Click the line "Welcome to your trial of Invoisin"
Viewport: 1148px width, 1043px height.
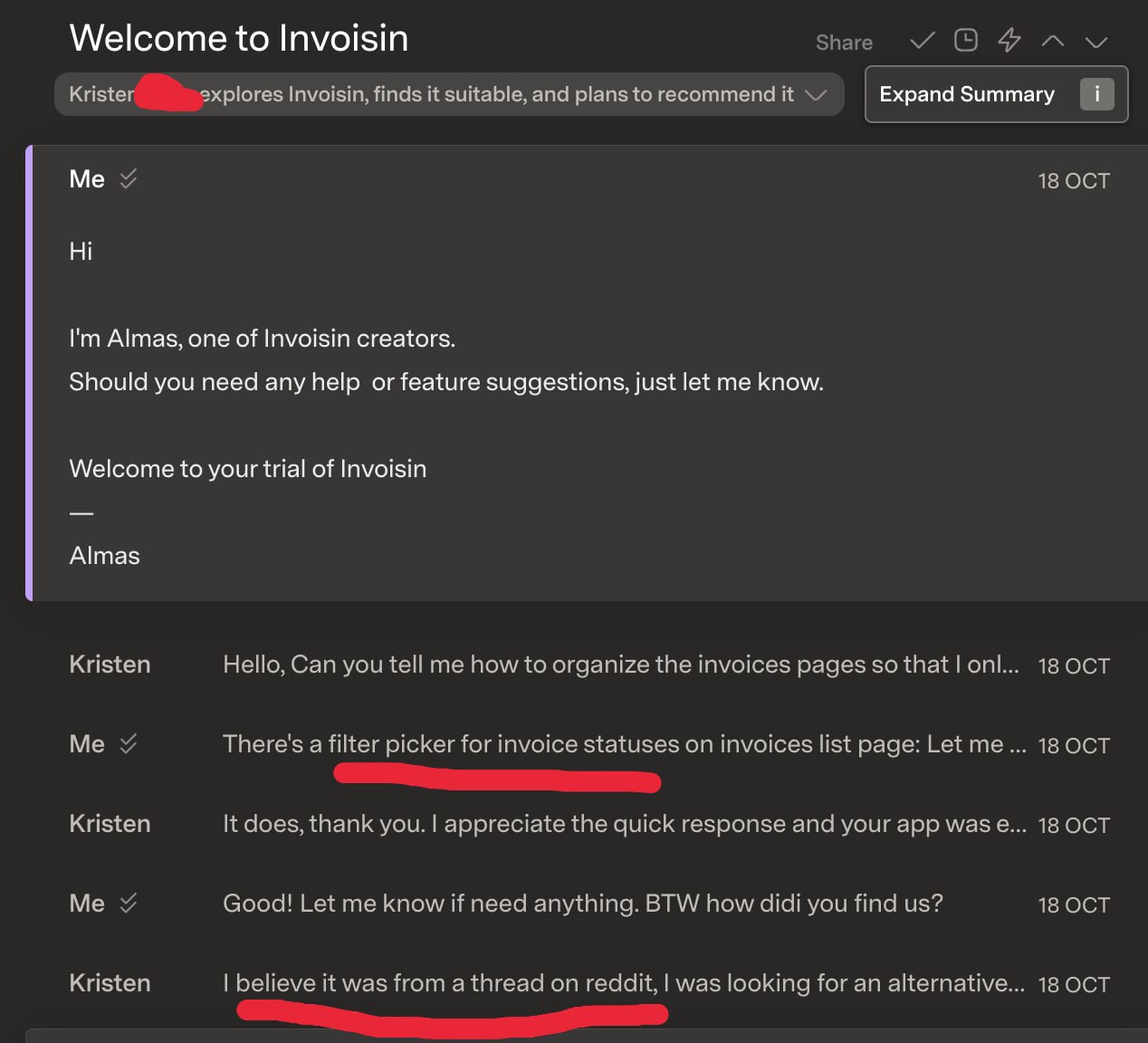click(248, 469)
